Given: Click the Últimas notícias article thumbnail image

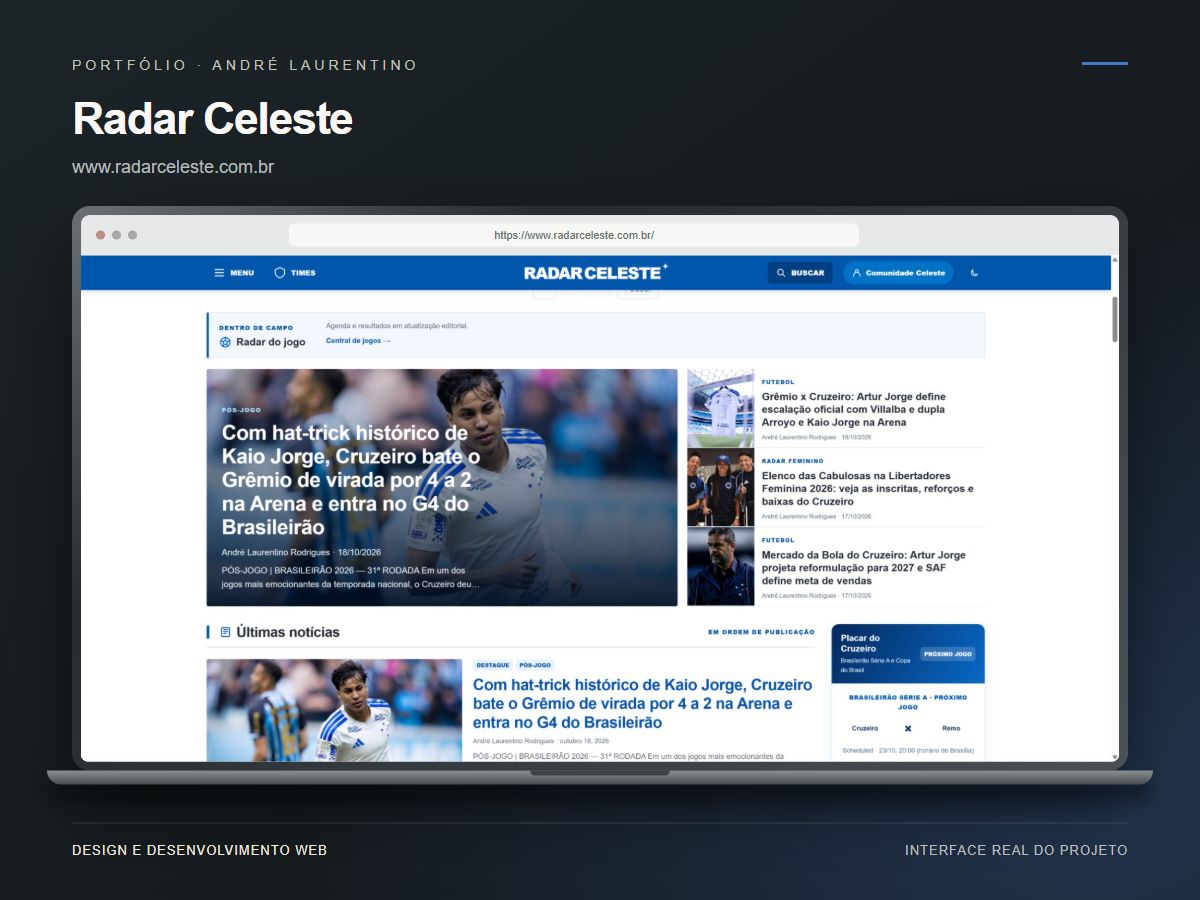Looking at the screenshot, I should tap(334, 710).
